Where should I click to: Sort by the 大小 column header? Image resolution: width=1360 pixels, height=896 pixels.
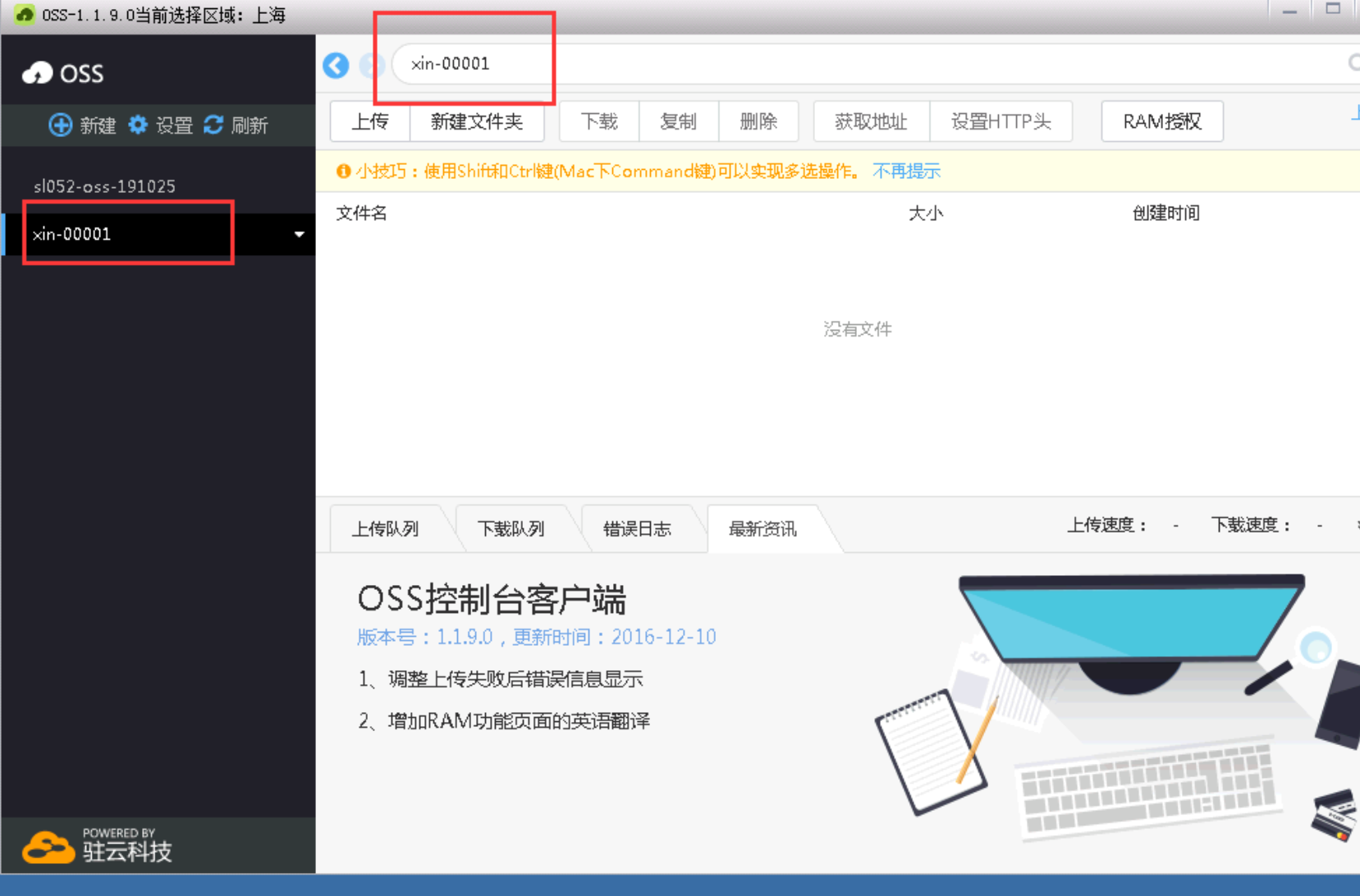(926, 213)
